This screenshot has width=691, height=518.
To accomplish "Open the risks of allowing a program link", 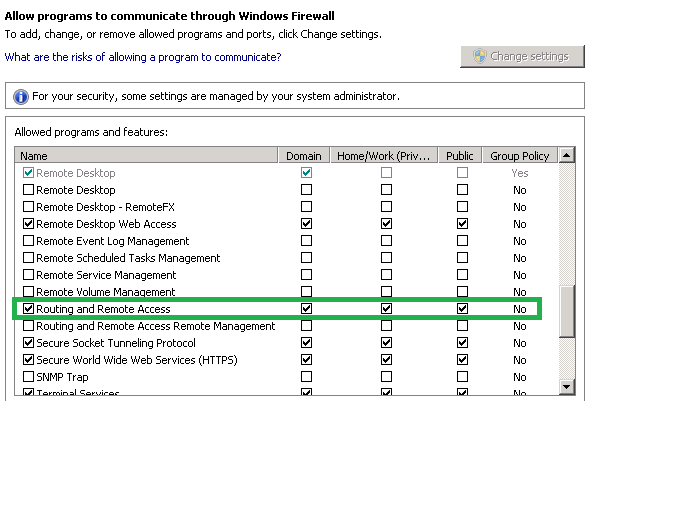I will pyautogui.click(x=143, y=57).
